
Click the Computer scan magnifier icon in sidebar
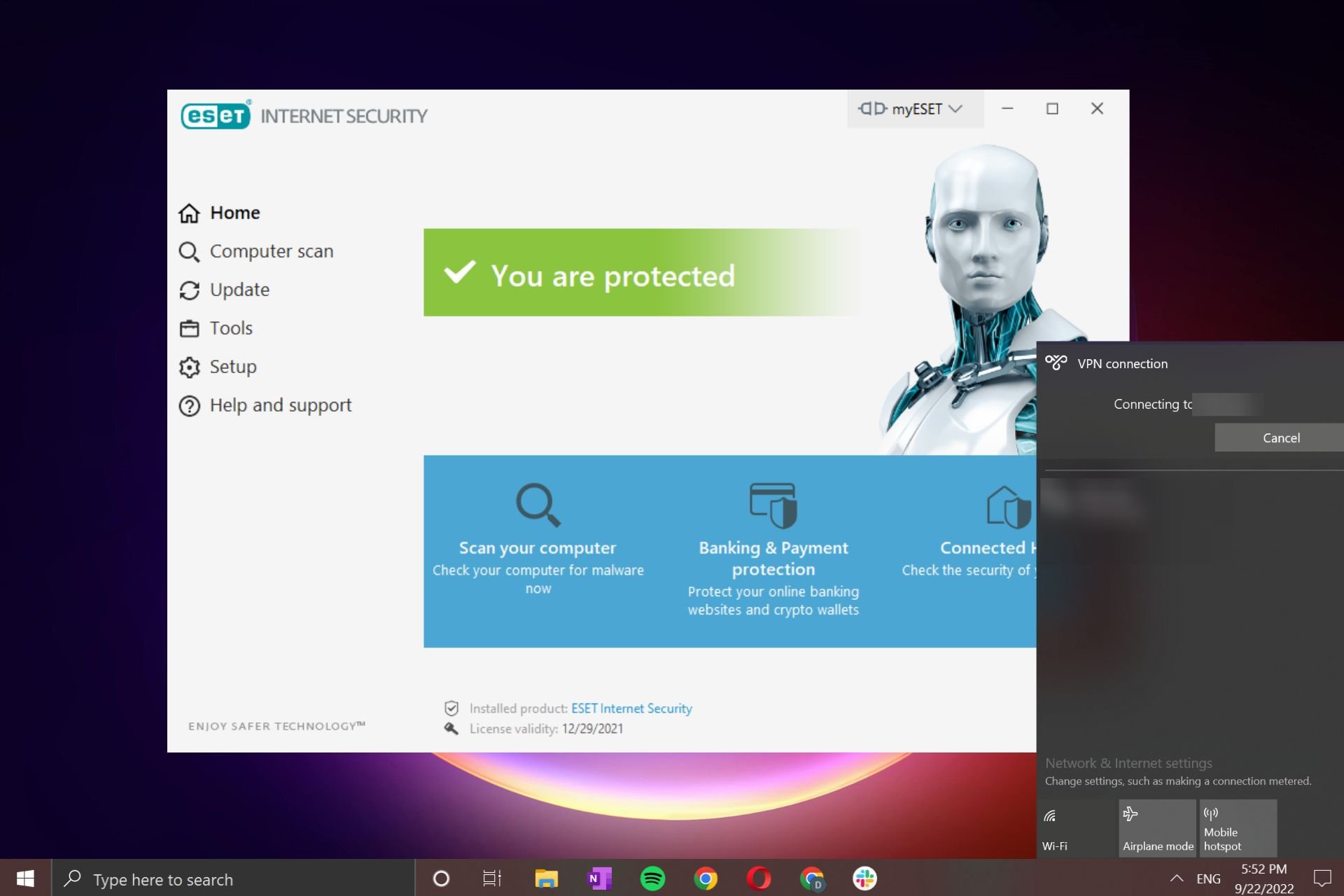(189, 251)
